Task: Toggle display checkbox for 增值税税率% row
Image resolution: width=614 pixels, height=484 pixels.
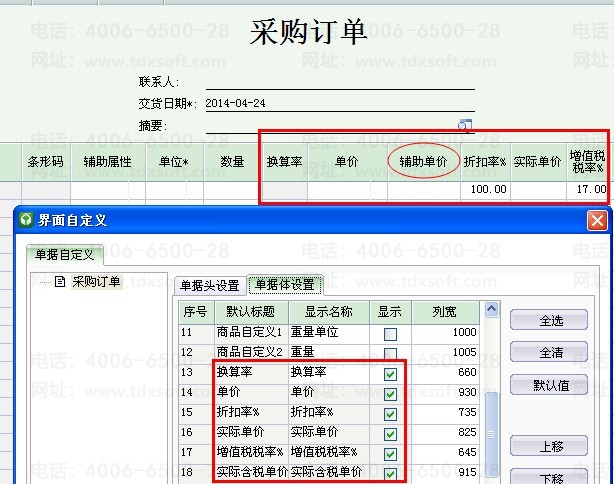Action: (390, 453)
